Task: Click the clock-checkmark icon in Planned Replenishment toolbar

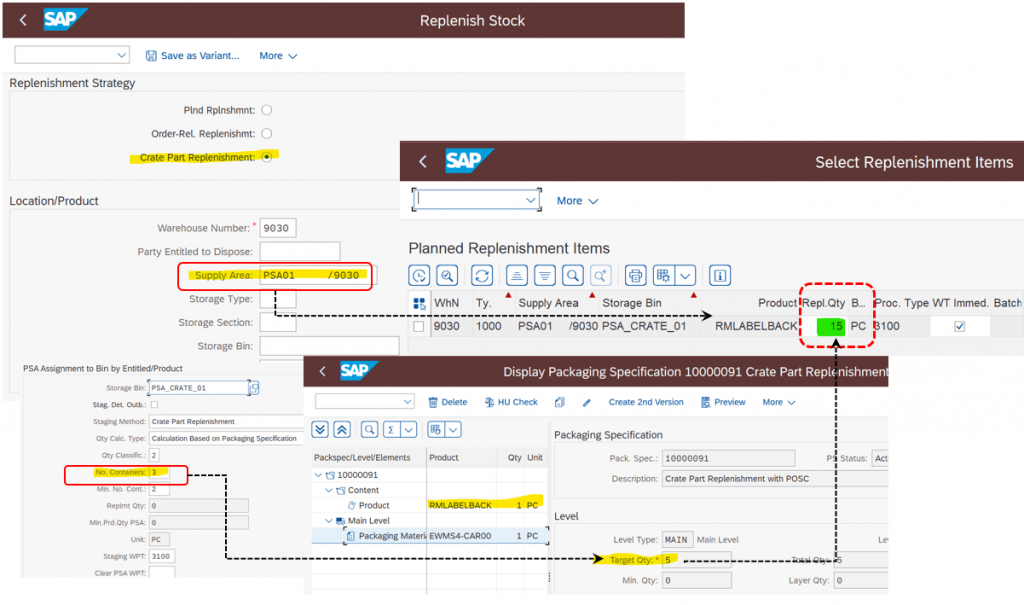Action: [419, 276]
